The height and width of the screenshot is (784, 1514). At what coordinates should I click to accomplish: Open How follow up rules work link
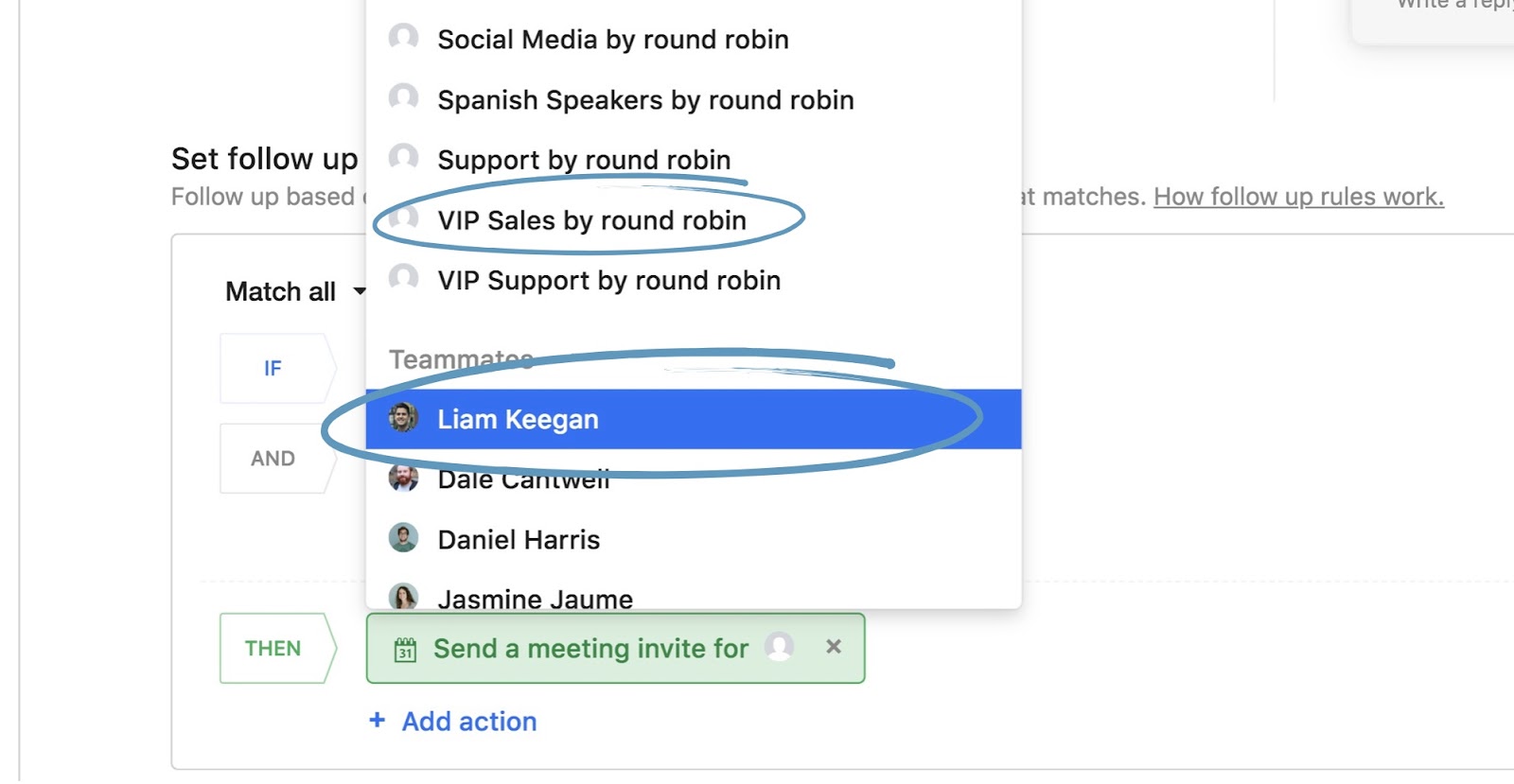[1298, 197]
